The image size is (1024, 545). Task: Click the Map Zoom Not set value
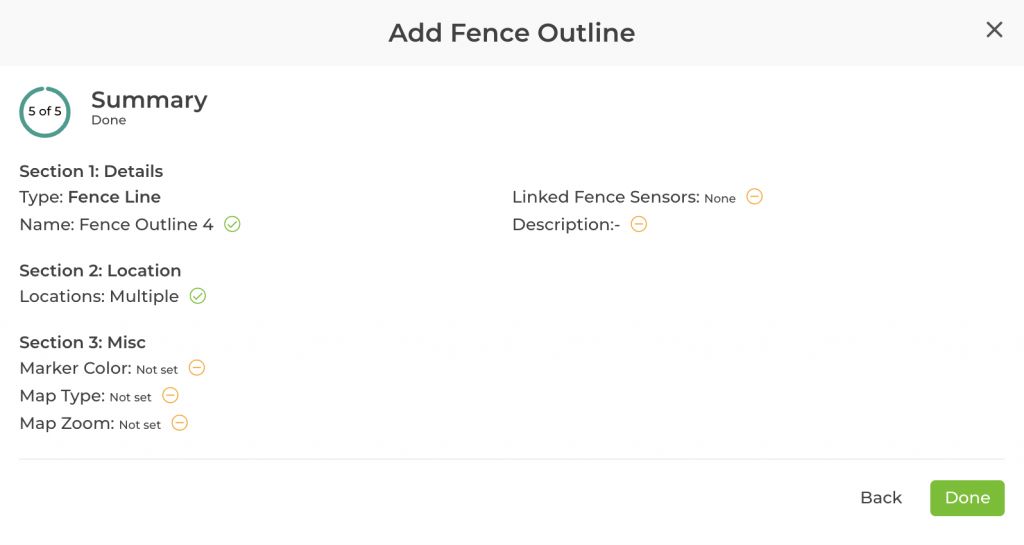pos(140,425)
